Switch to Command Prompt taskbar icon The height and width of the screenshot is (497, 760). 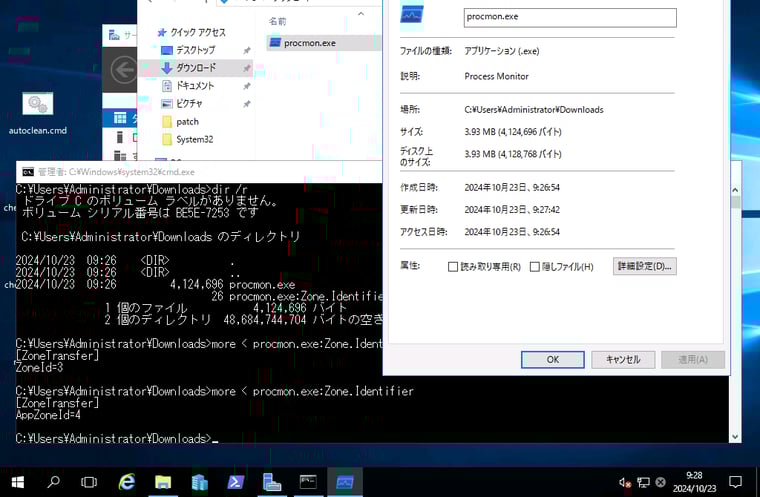click(308, 482)
